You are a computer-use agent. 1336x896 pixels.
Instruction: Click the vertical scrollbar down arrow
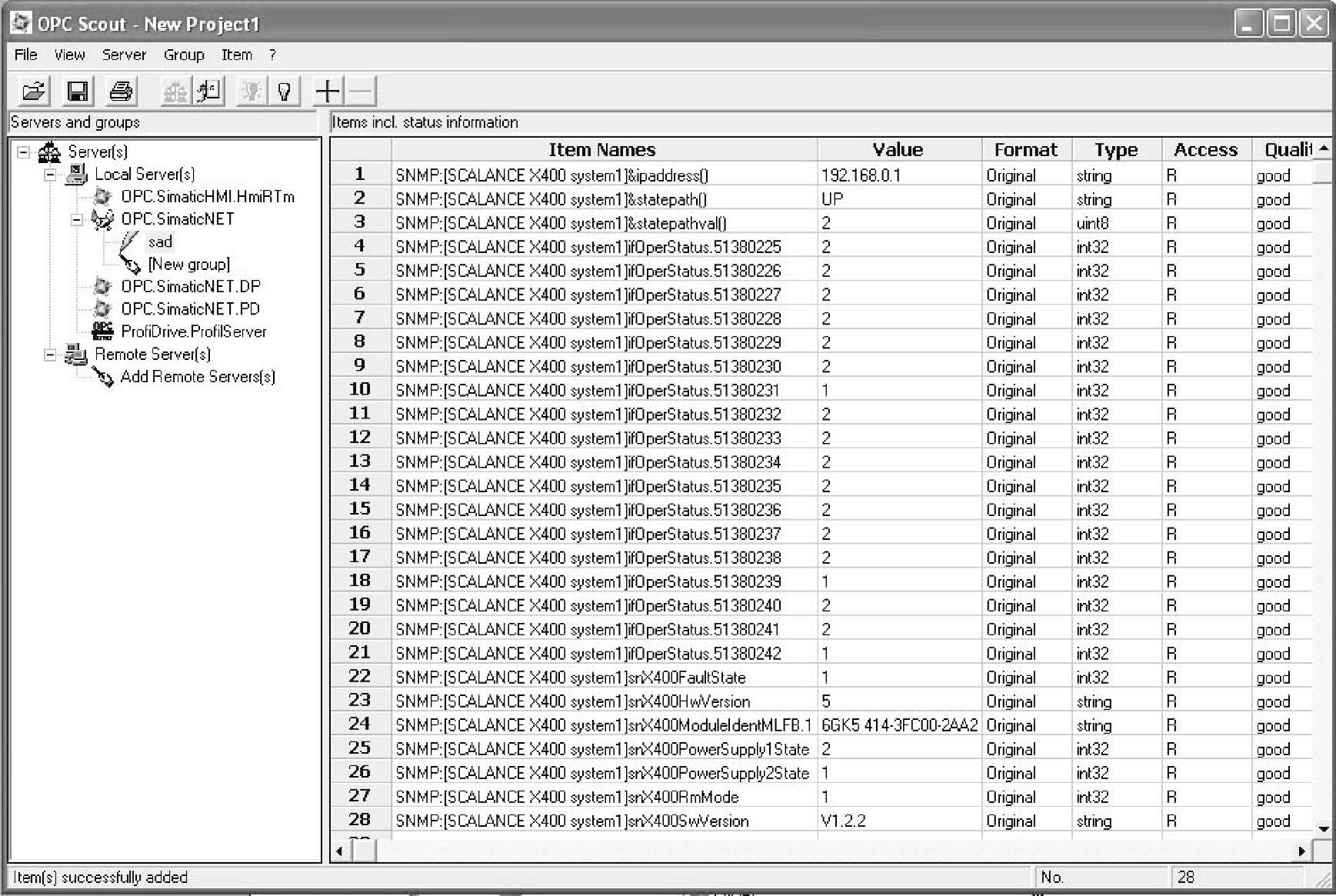pyautogui.click(x=1323, y=829)
